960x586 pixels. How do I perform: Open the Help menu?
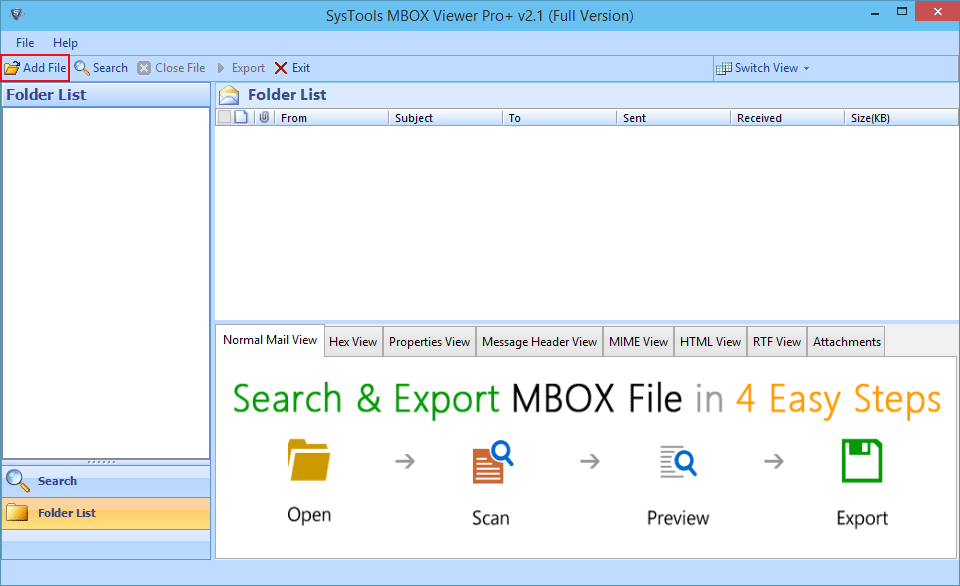click(65, 43)
